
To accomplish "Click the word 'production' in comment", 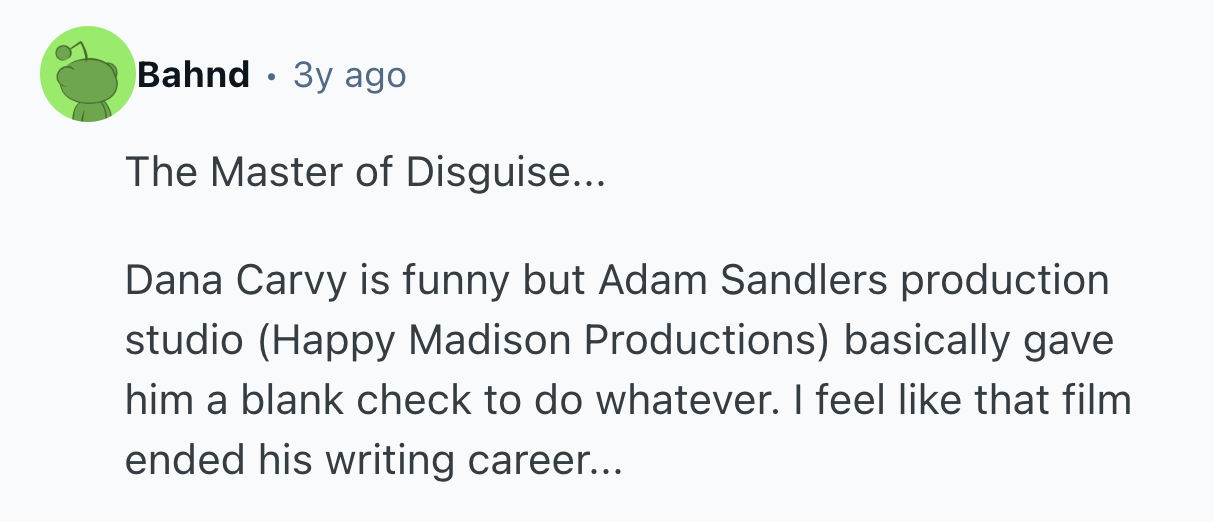I will point(1004,281).
